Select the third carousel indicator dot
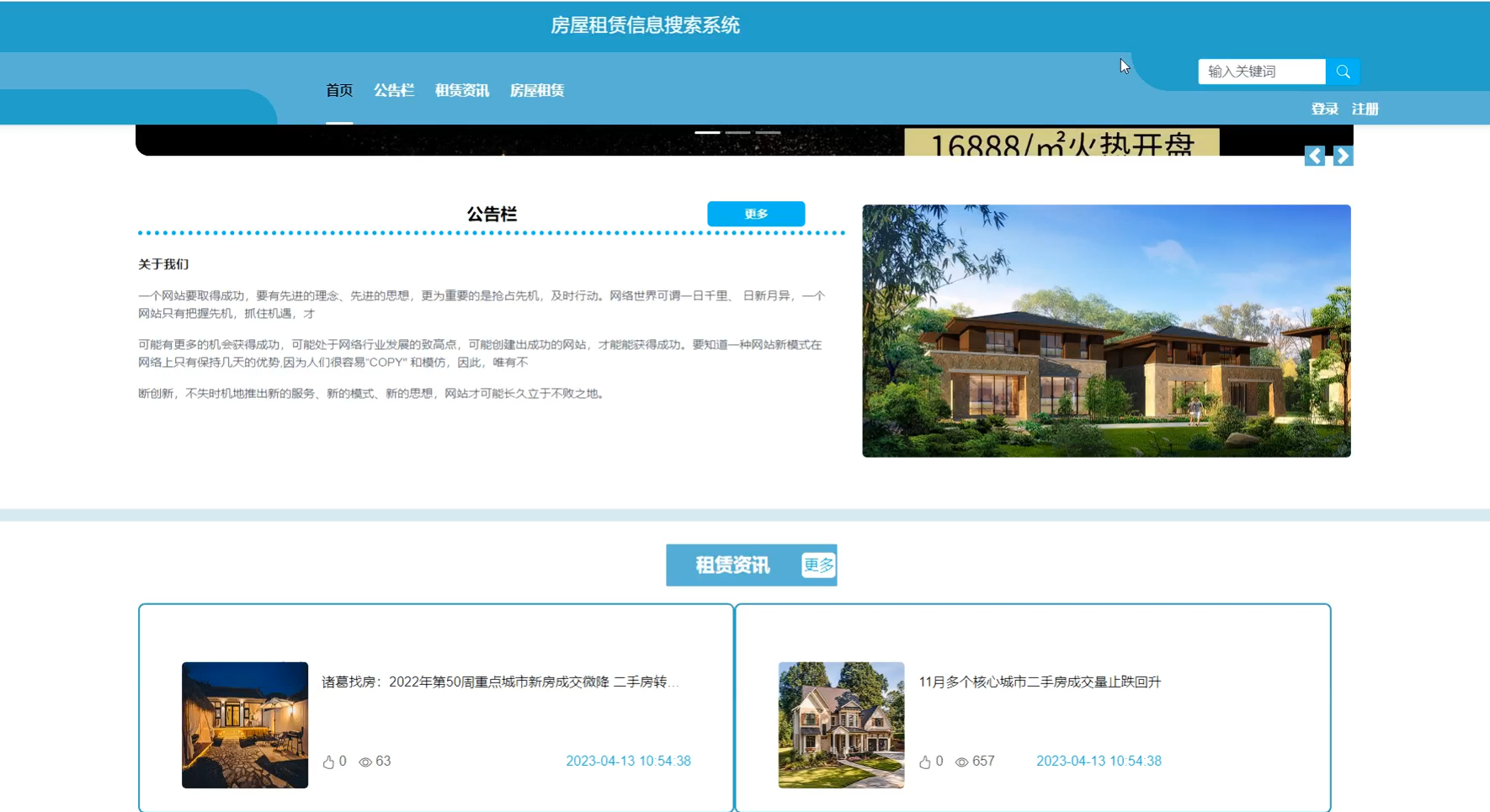Screen dimensions: 1490x812 [x=769, y=132]
